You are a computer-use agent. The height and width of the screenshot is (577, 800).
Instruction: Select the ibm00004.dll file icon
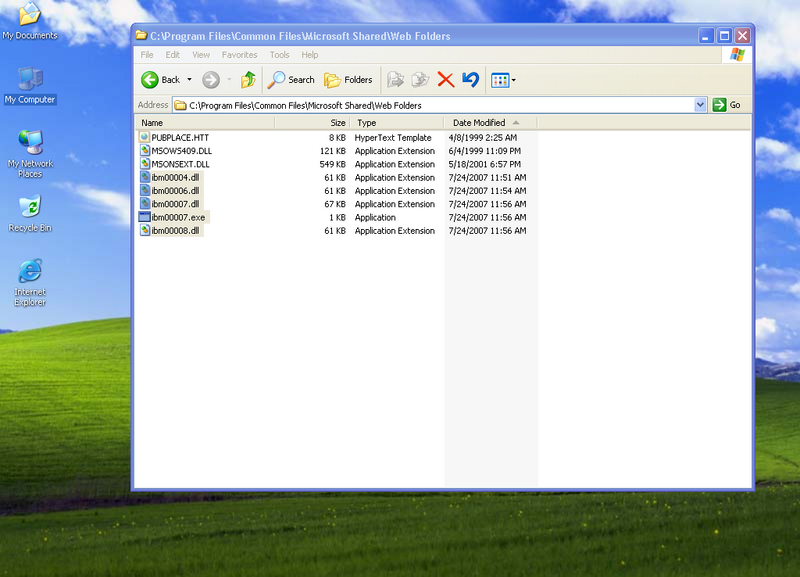(144, 177)
